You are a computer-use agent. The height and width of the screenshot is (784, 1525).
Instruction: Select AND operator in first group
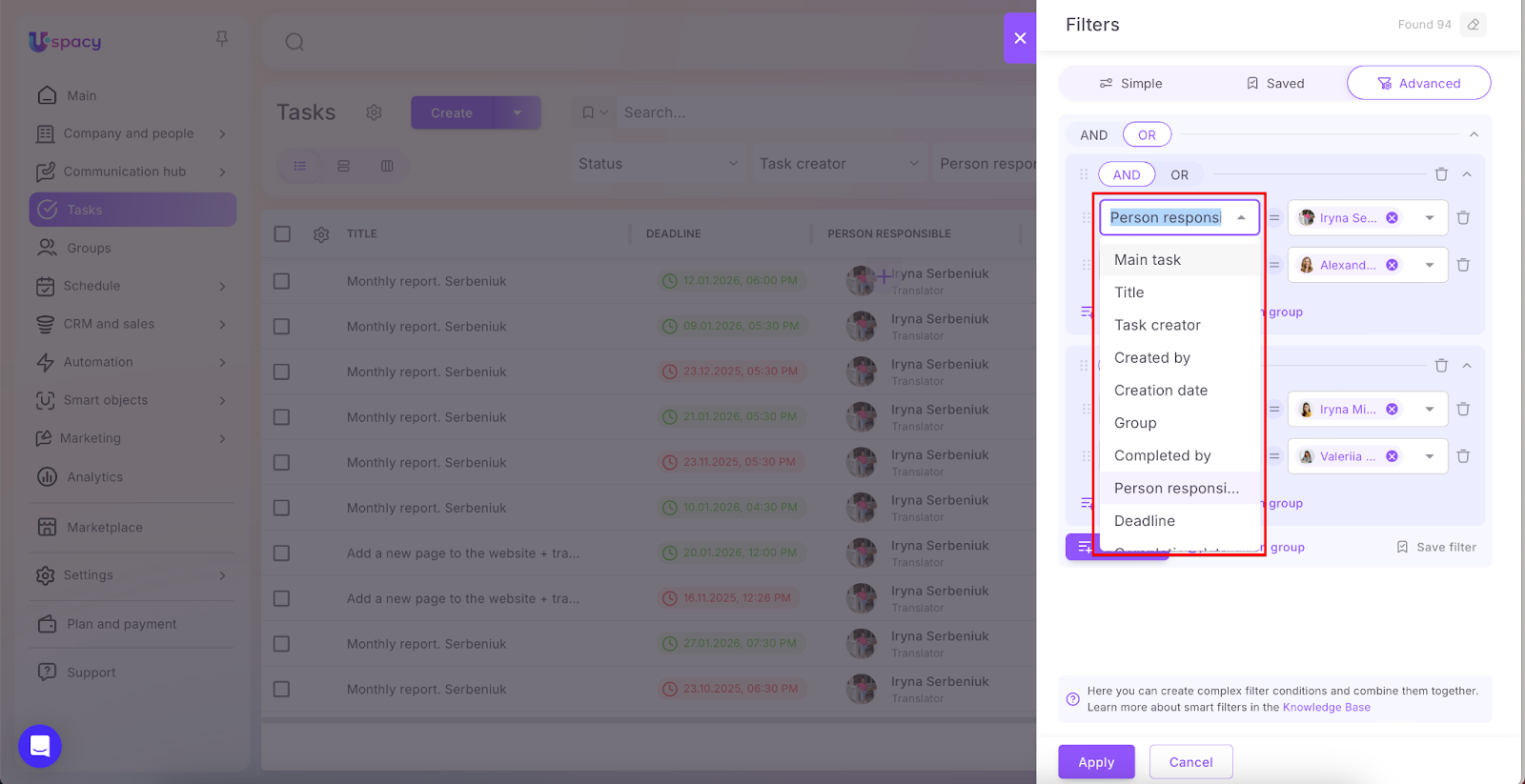click(x=1127, y=175)
